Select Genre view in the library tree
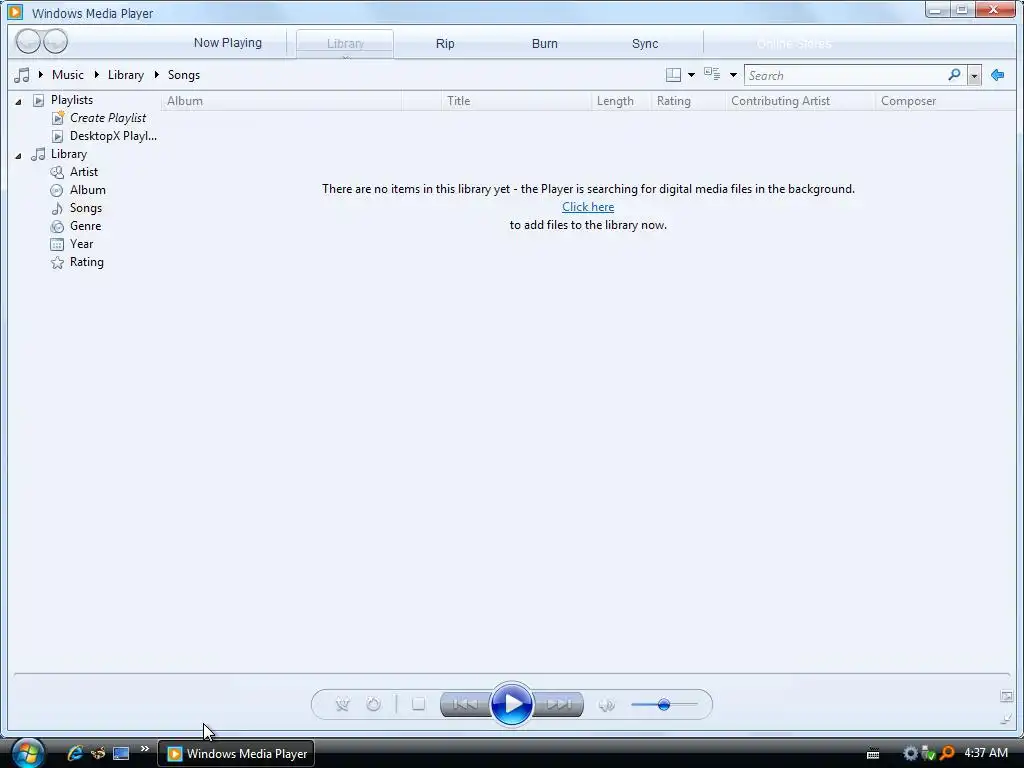This screenshot has width=1024, height=768. point(86,226)
